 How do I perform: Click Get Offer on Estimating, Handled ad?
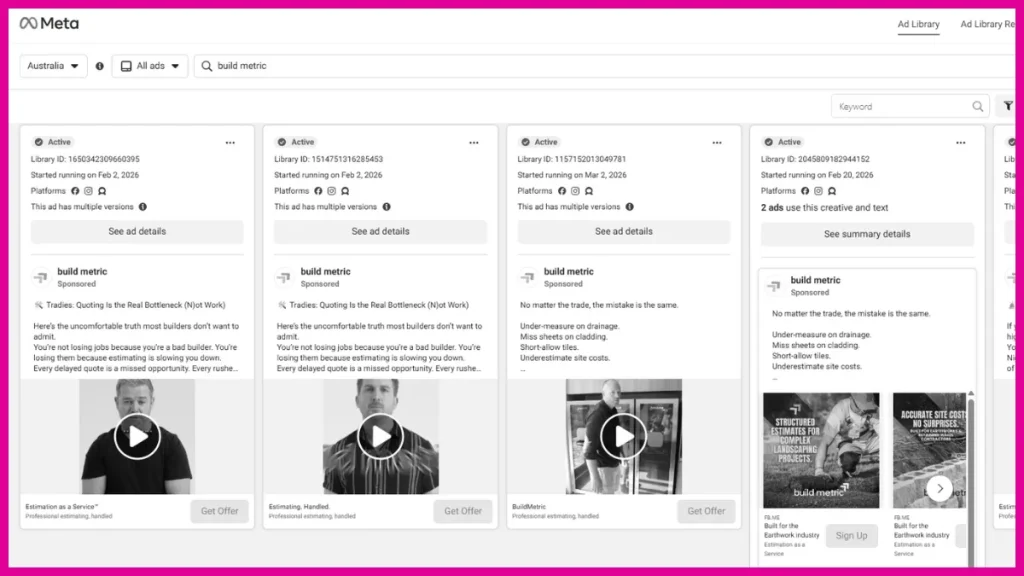(x=463, y=511)
